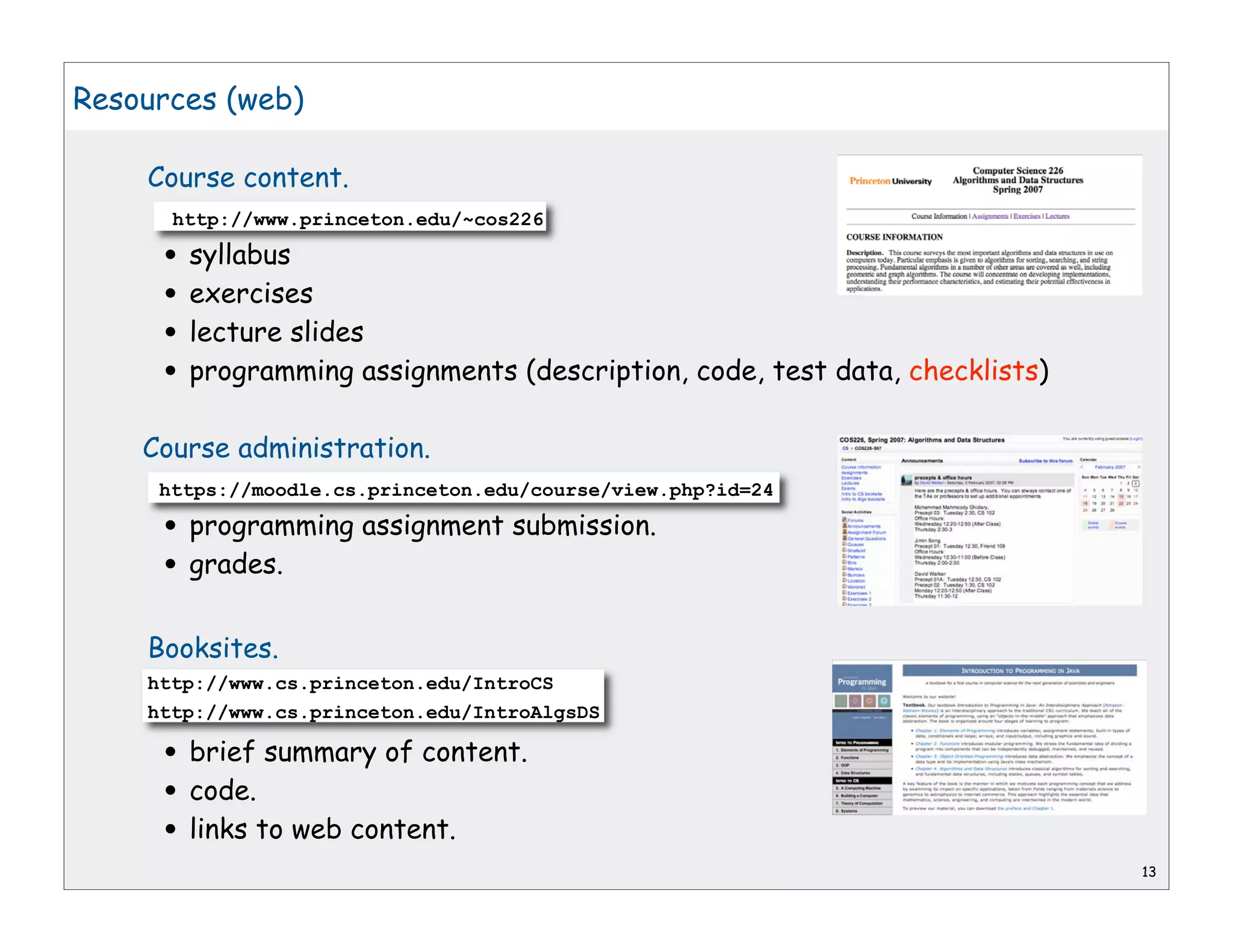
Task: Click the Lectures link in course page screenshot
Action: coord(1057,217)
